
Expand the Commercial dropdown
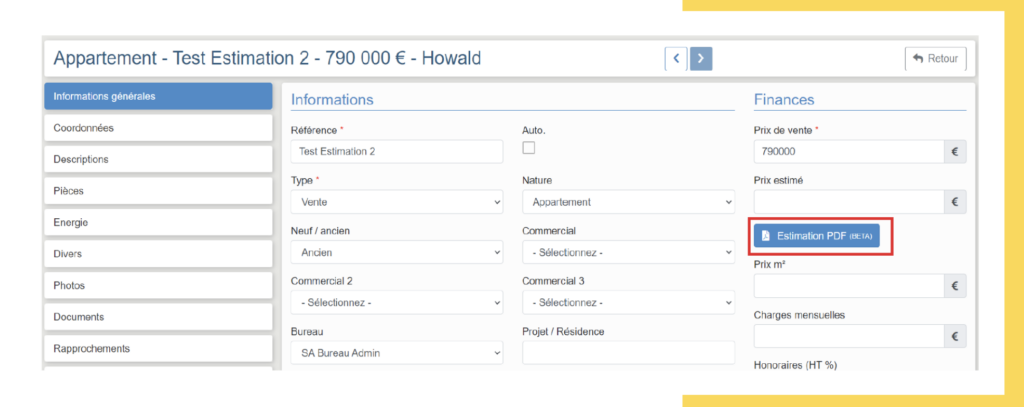pos(628,253)
